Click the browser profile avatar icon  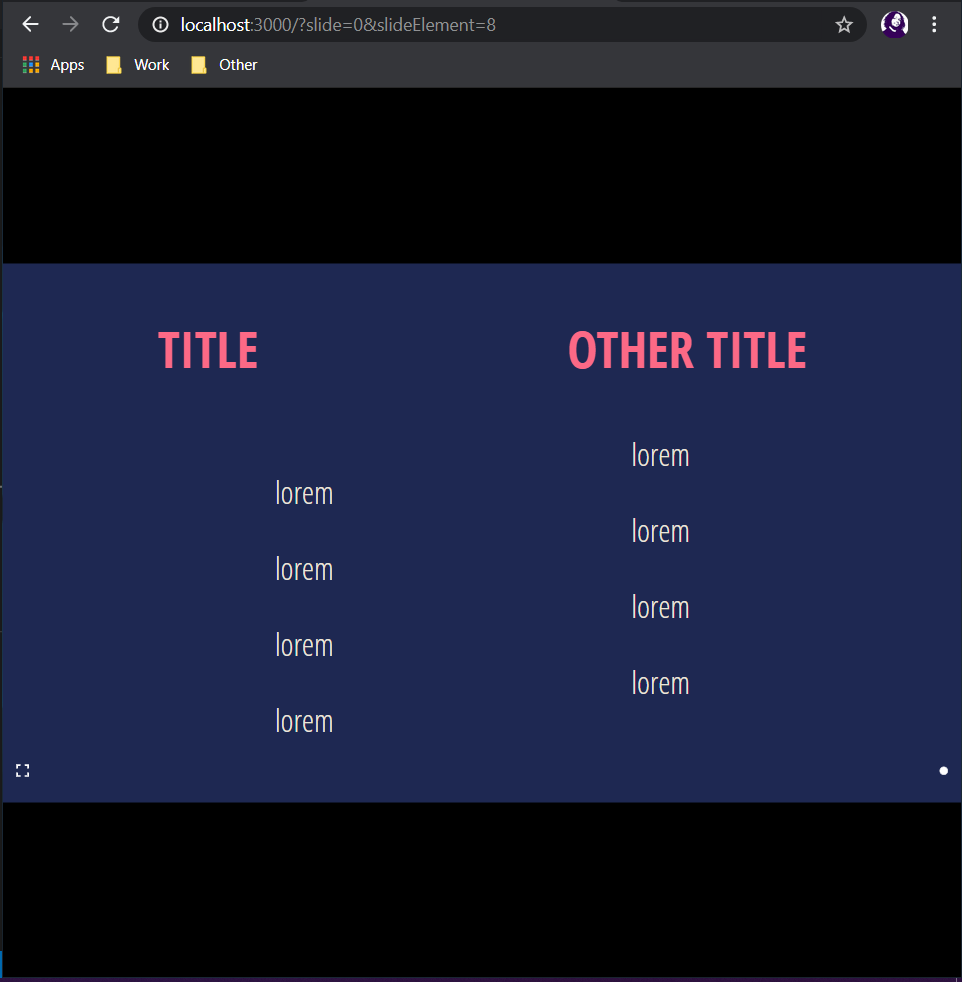pos(893,24)
